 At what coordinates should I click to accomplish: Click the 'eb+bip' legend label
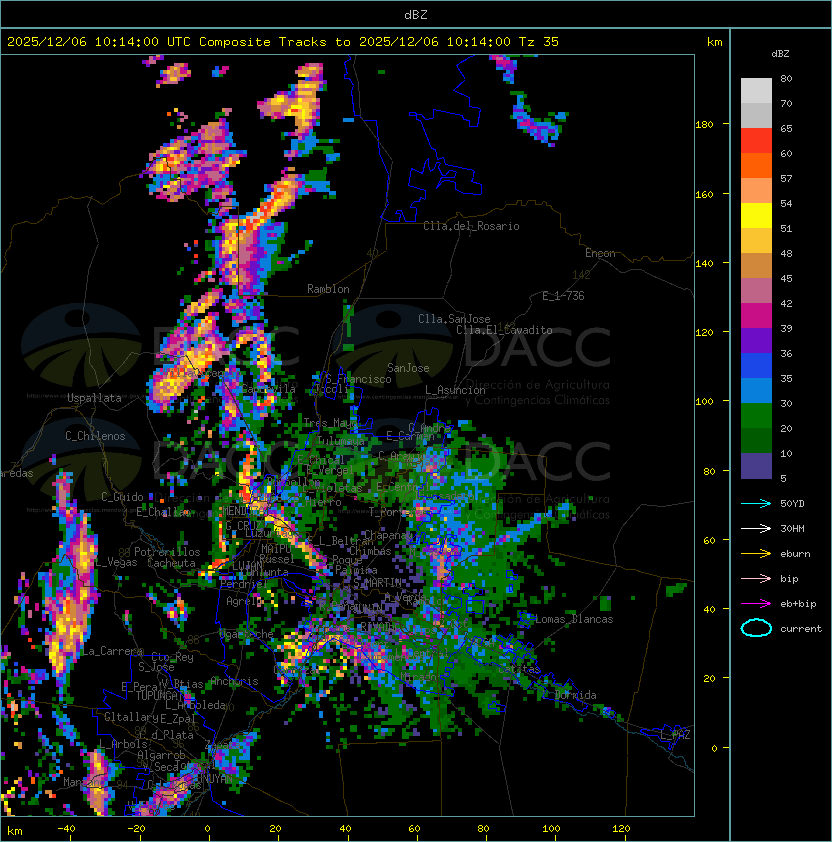coord(798,604)
